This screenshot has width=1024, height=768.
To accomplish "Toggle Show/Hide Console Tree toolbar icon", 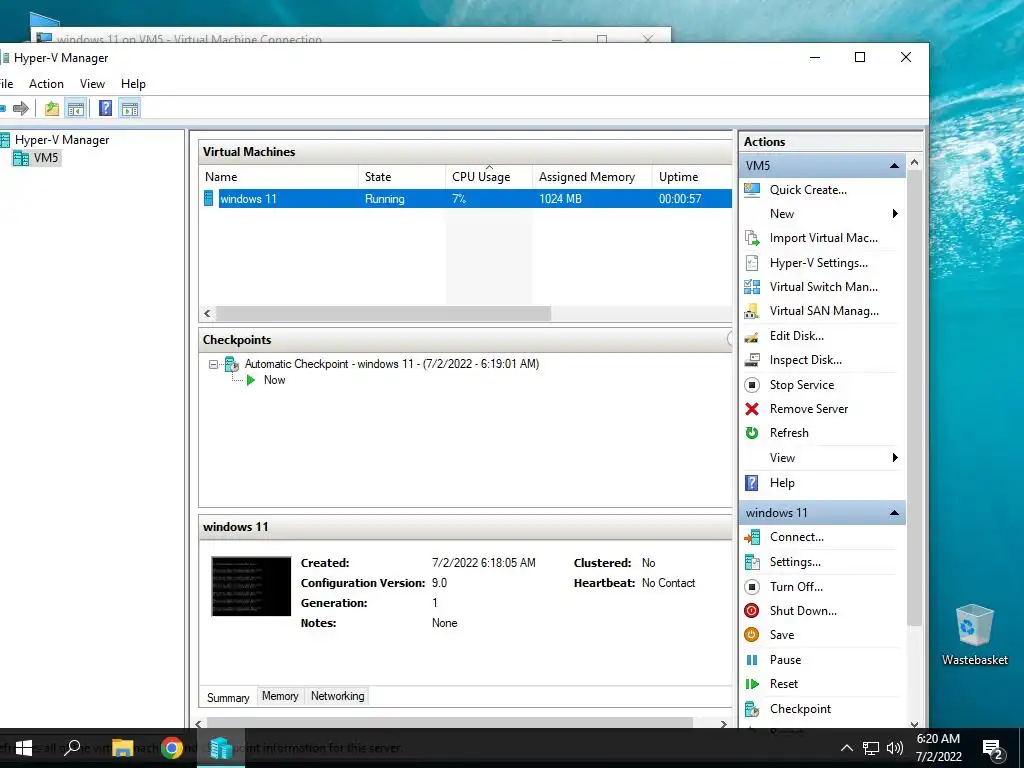I will (76, 108).
